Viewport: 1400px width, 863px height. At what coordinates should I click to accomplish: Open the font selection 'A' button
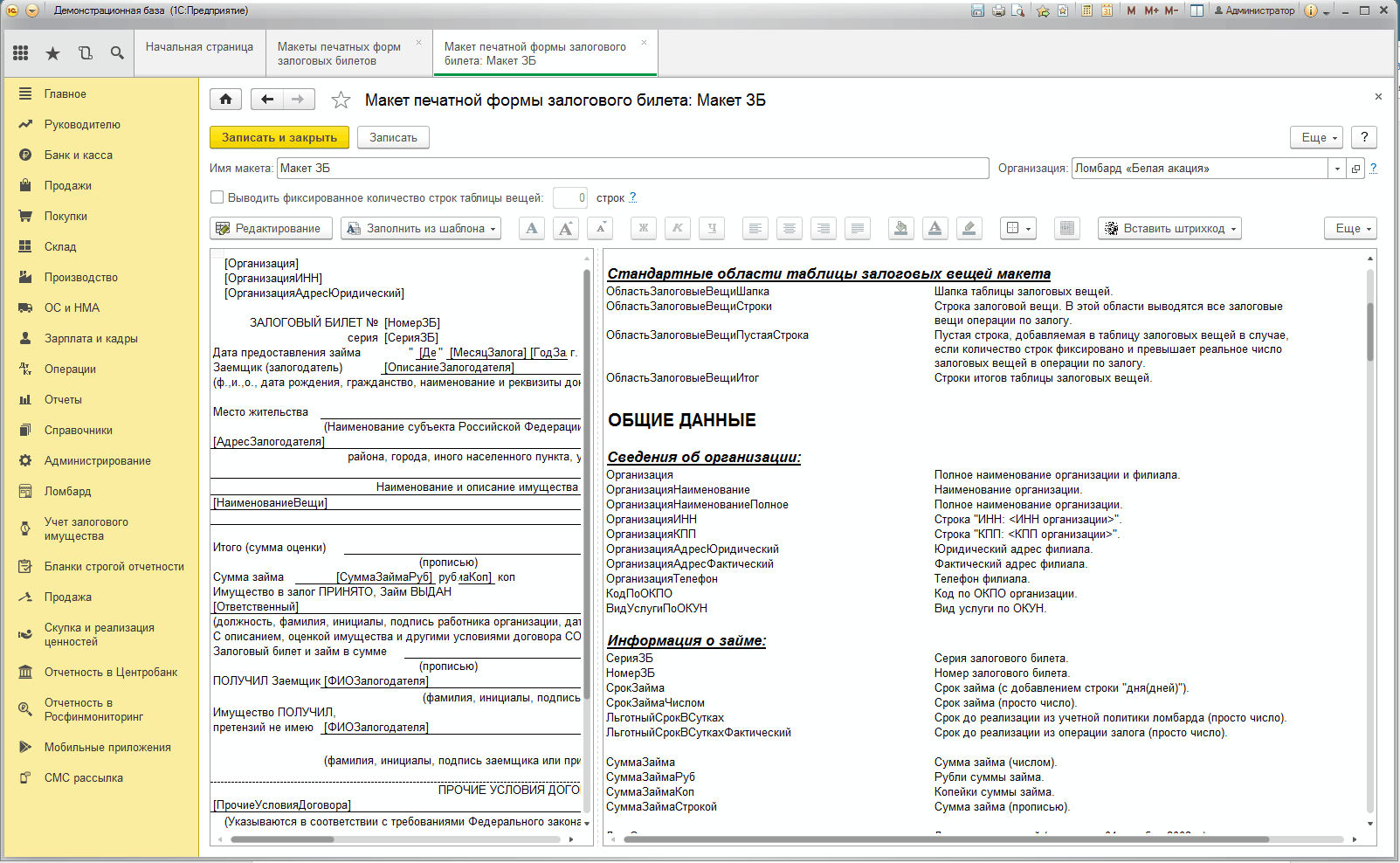pyautogui.click(x=532, y=228)
